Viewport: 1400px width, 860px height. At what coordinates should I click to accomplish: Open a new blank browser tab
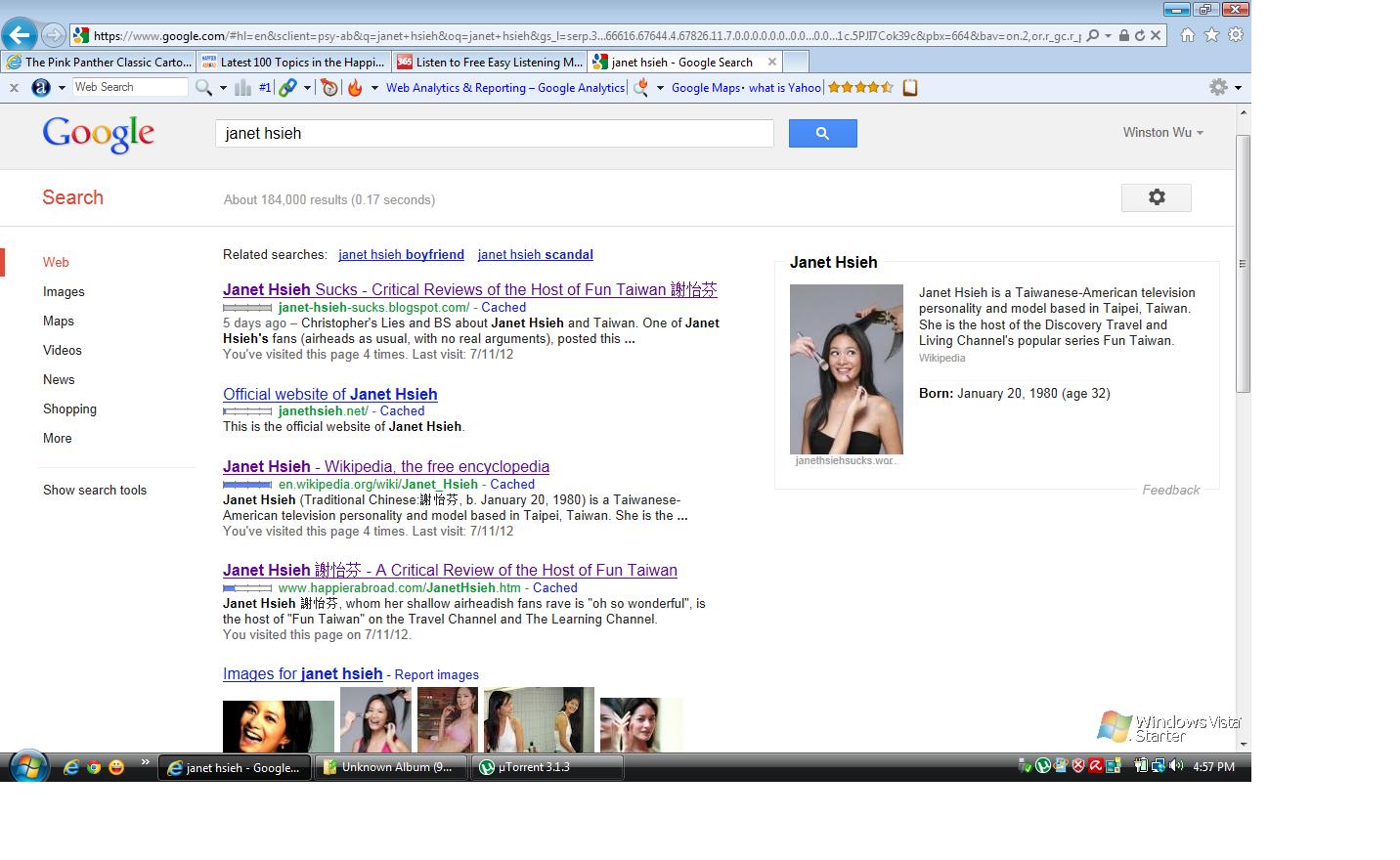pos(796,62)
